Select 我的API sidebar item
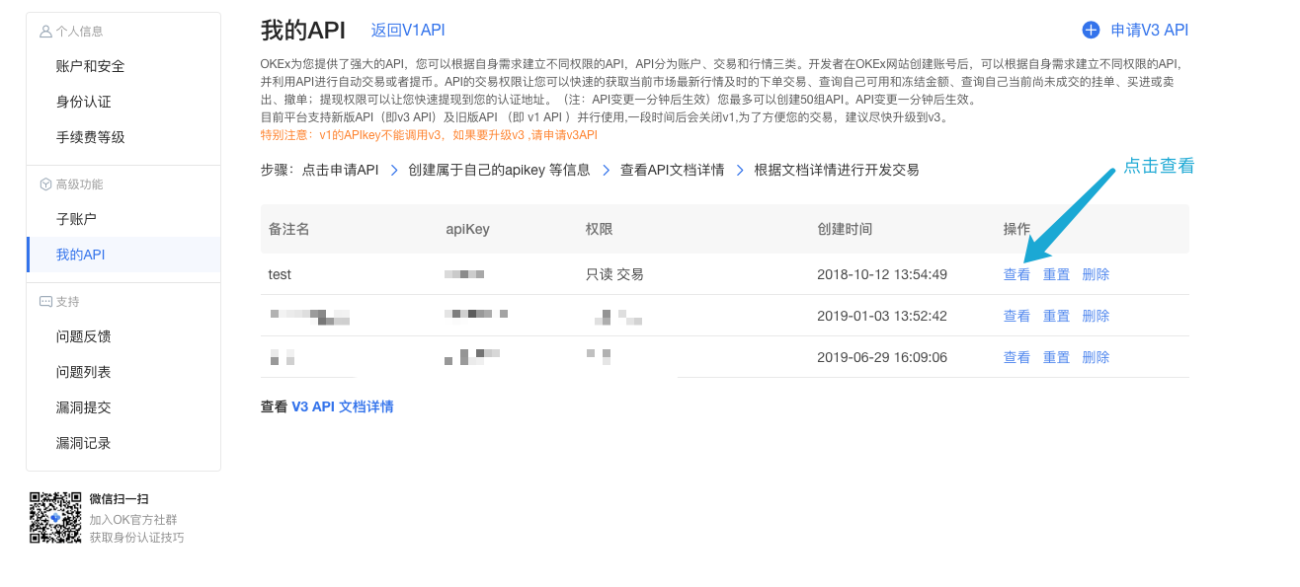This screenshot has width=1300, height=587. click(x=123, y=255)
